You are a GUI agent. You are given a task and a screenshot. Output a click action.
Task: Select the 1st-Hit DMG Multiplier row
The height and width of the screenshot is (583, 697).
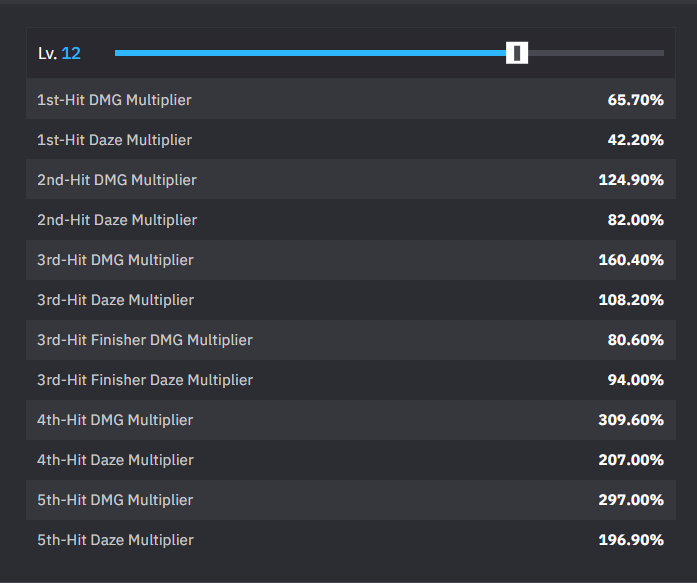pos(351,99)
